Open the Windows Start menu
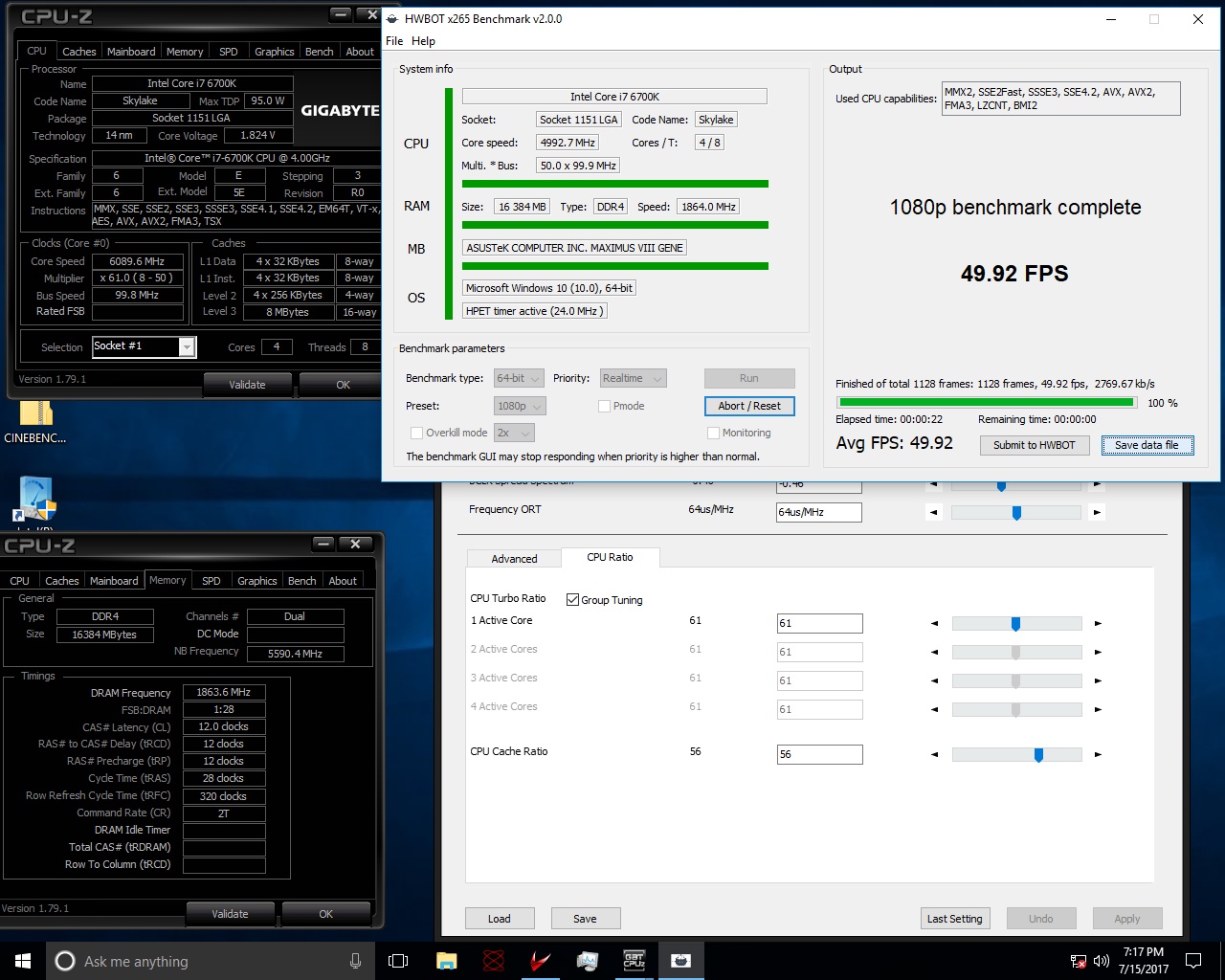Viewport: 1225px width, 980px height. click(23, 961)
